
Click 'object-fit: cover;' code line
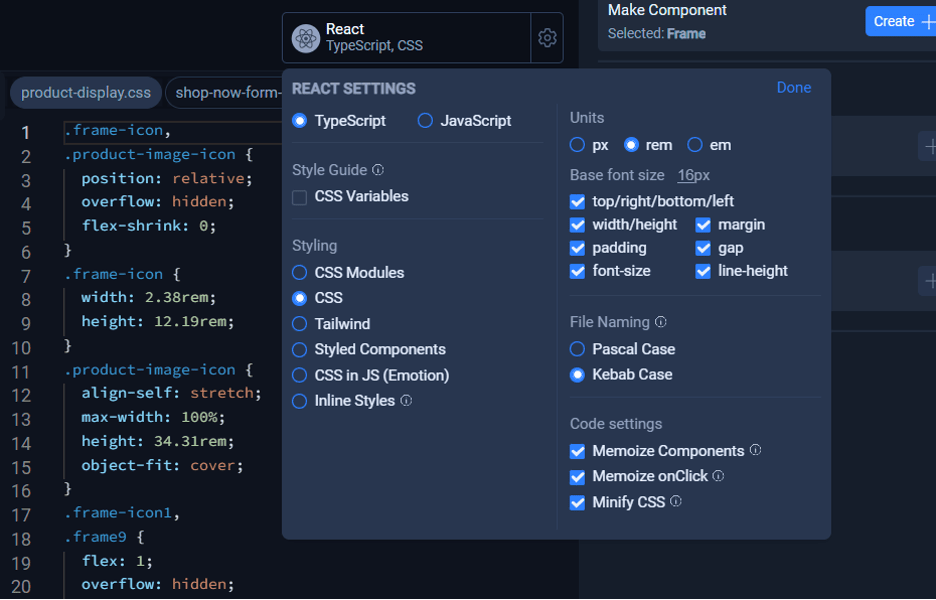[x=162, y=465]
